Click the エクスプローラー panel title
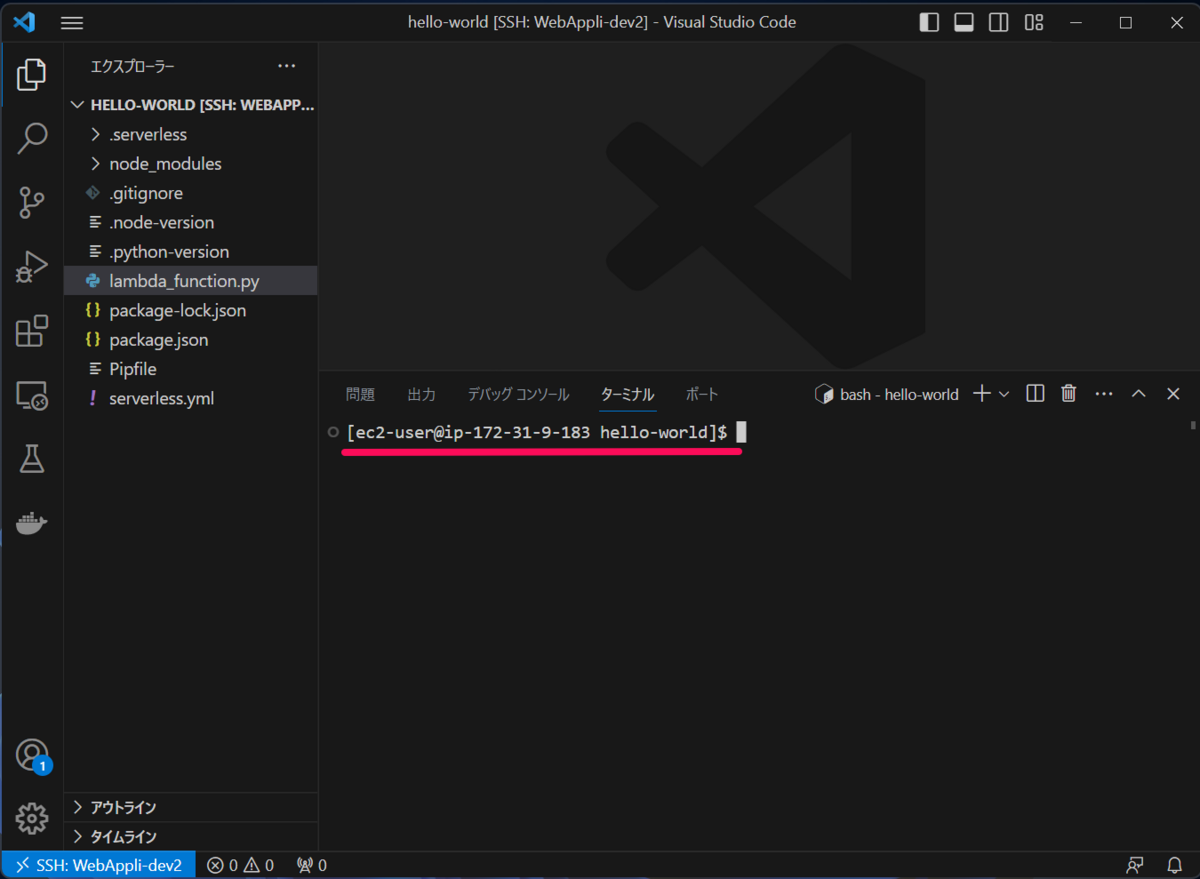The height and width of the screenshot is (879, 1200). [133, 66]
